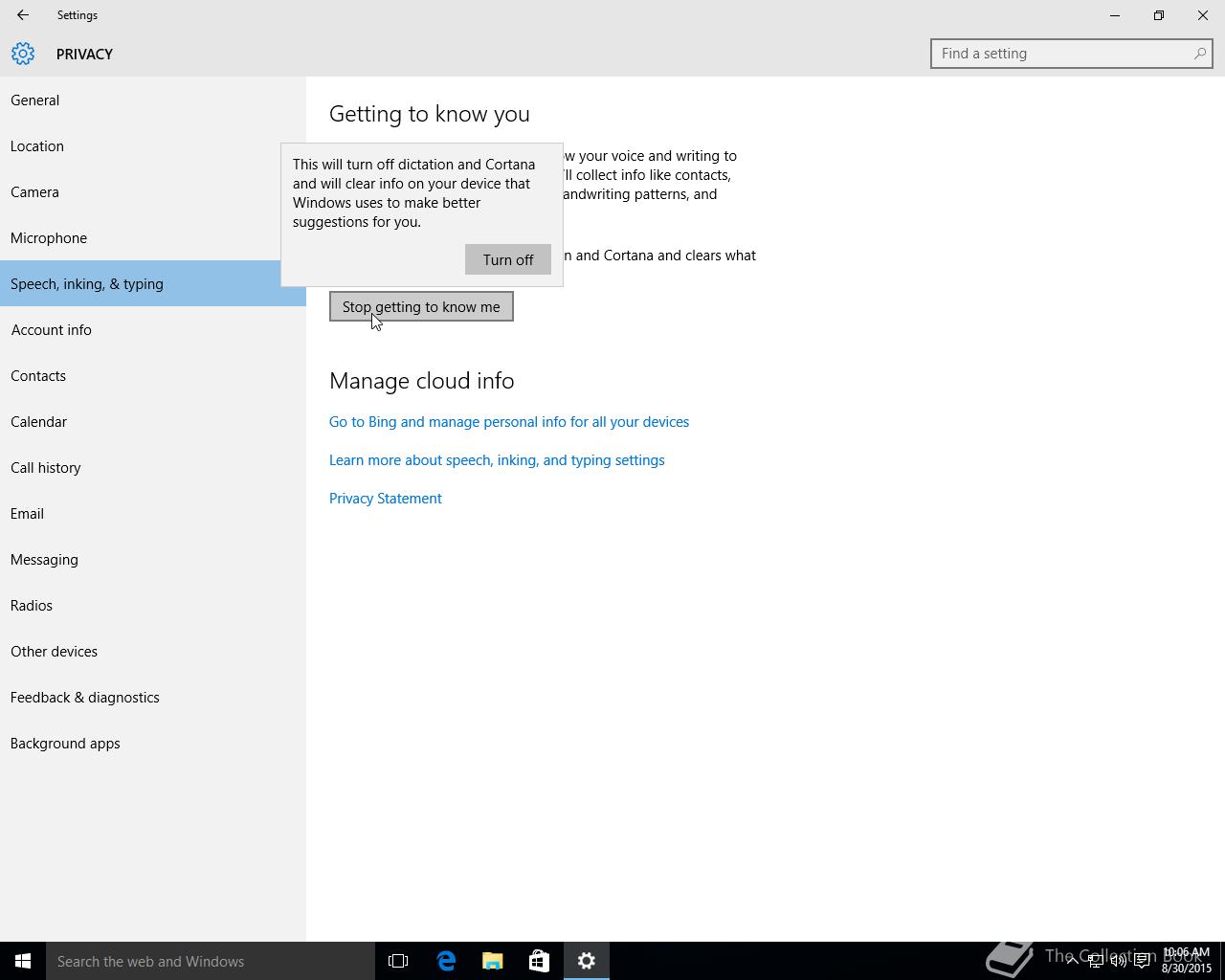Open File Explorer from taskbar
The width and height of the screenshot is (1225, 980).
point(493,961)
